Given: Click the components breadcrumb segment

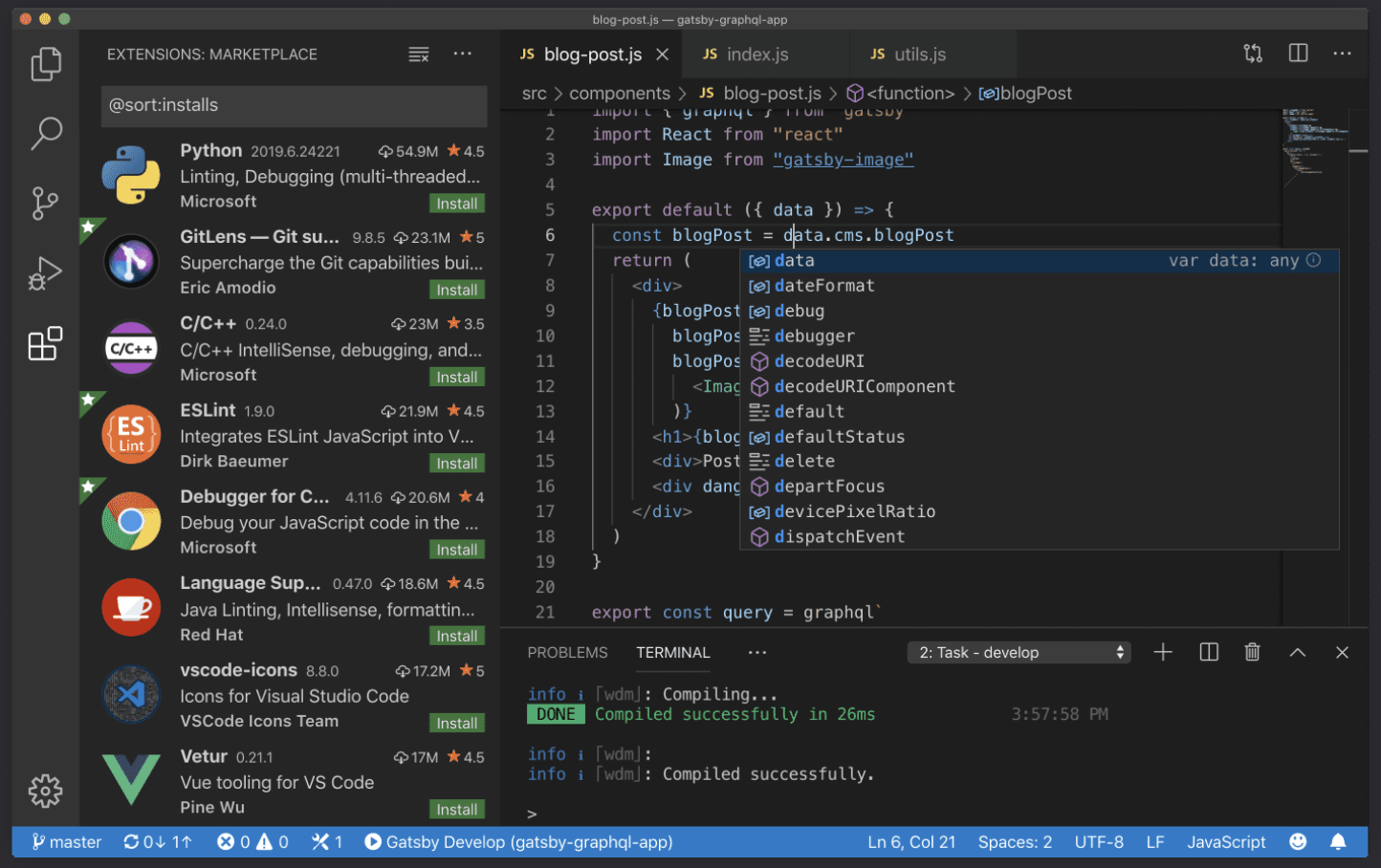Looking at the screenshot, I should (x=620, y=93).
